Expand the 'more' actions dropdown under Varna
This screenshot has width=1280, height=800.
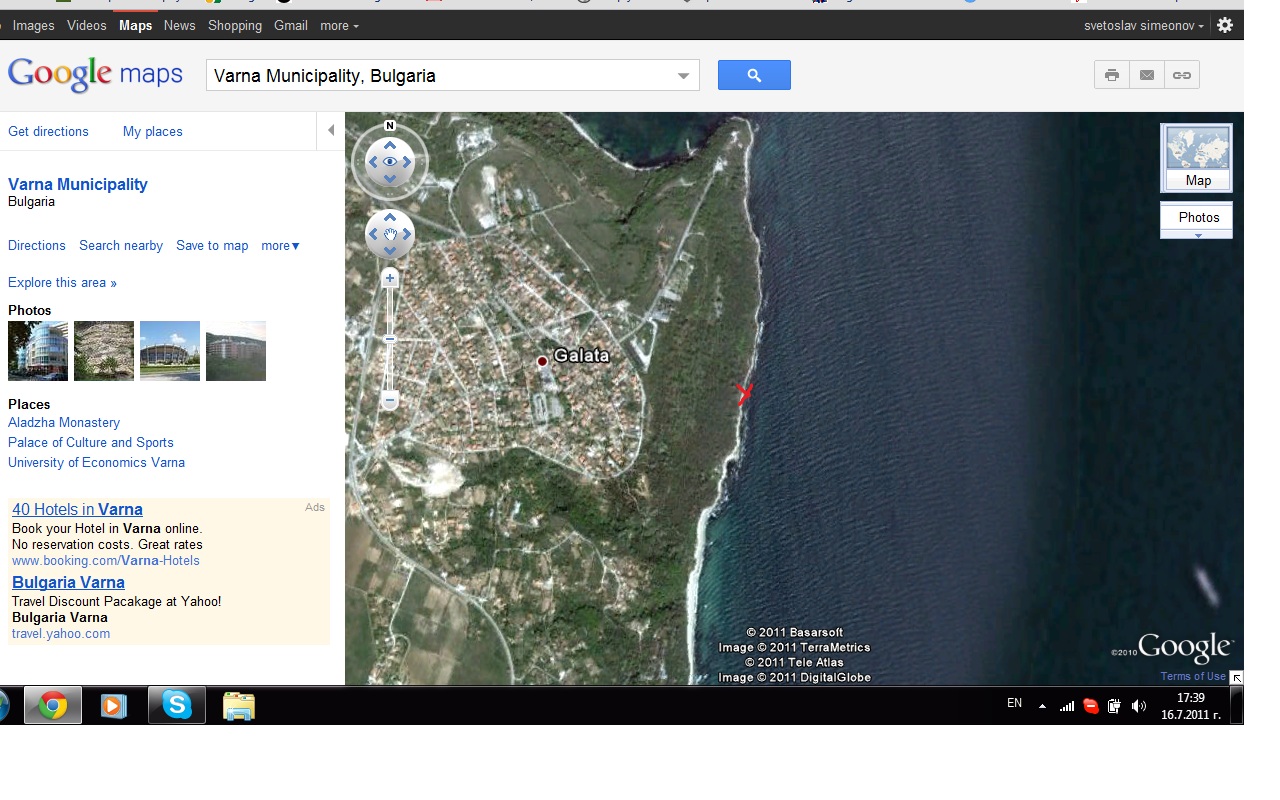coord(280,246)
